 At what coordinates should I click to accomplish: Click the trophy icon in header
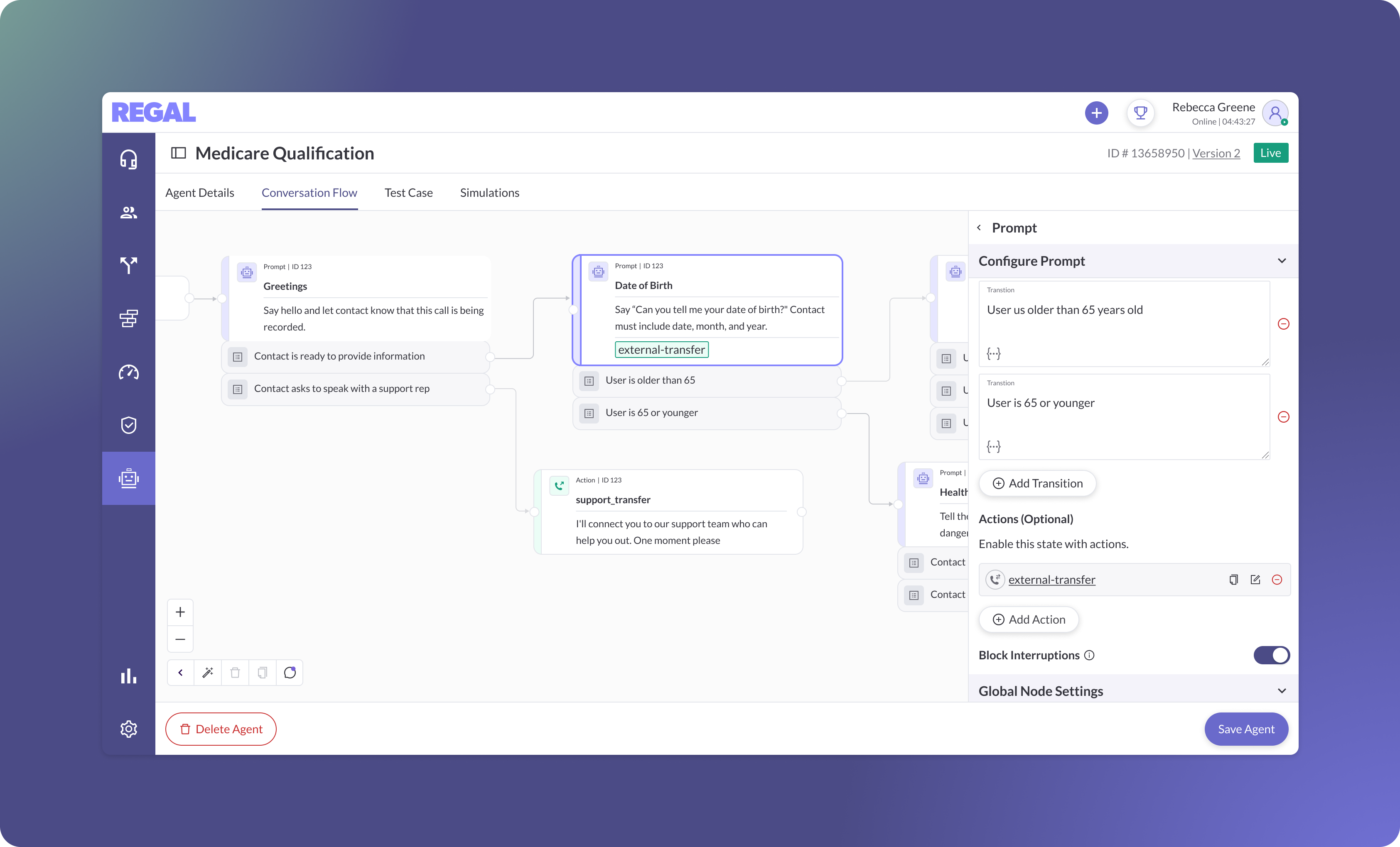[x=1140, y=113]
